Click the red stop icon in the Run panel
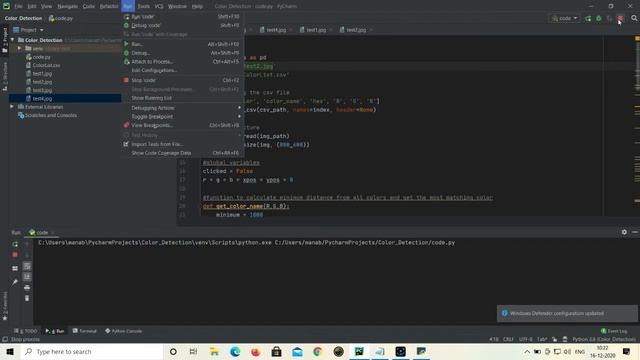Image resolution: width=640 pixels, height=360 pixels. (15, 255)
